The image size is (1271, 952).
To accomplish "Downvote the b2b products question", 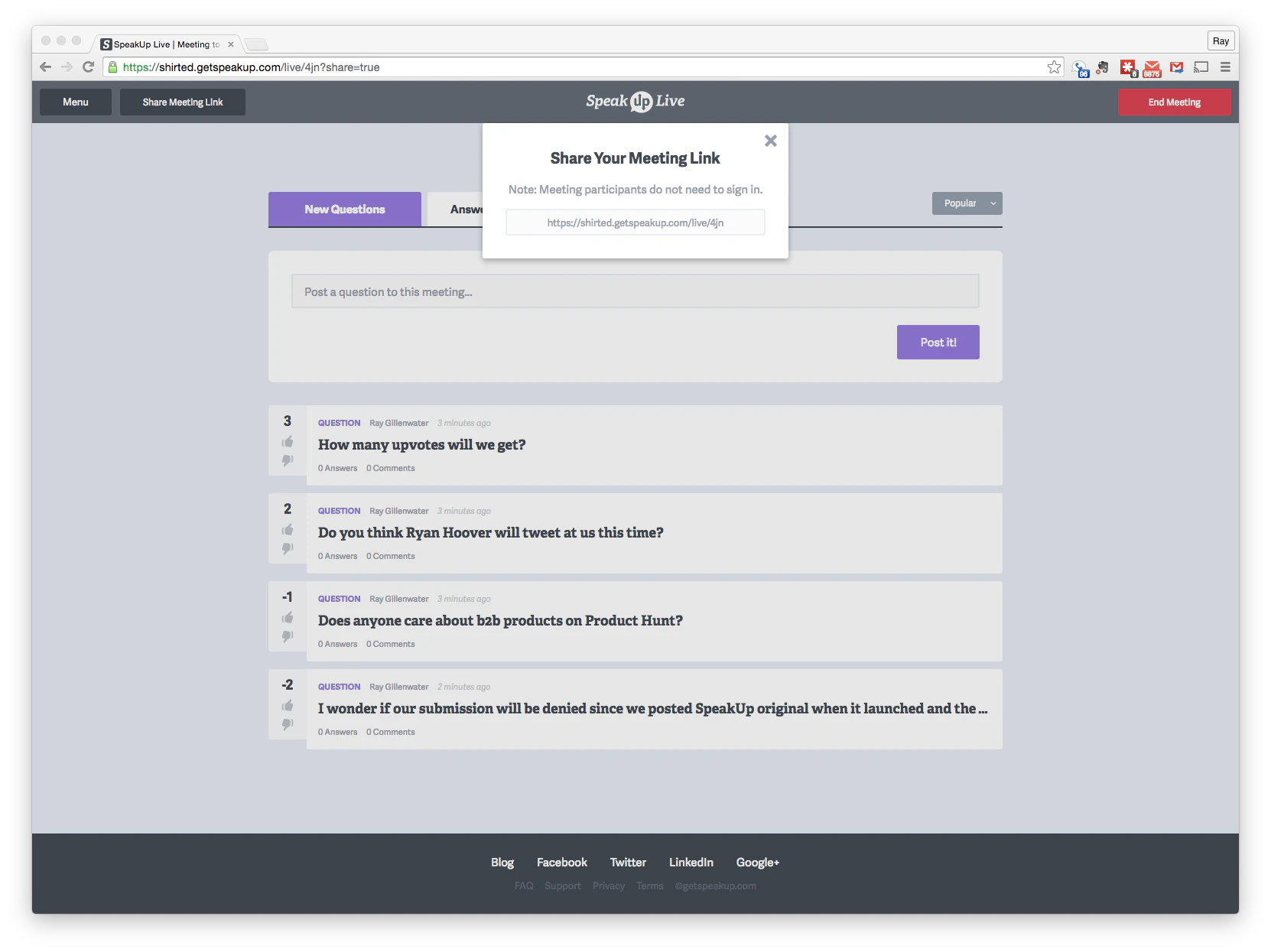I will coord(288,636).
